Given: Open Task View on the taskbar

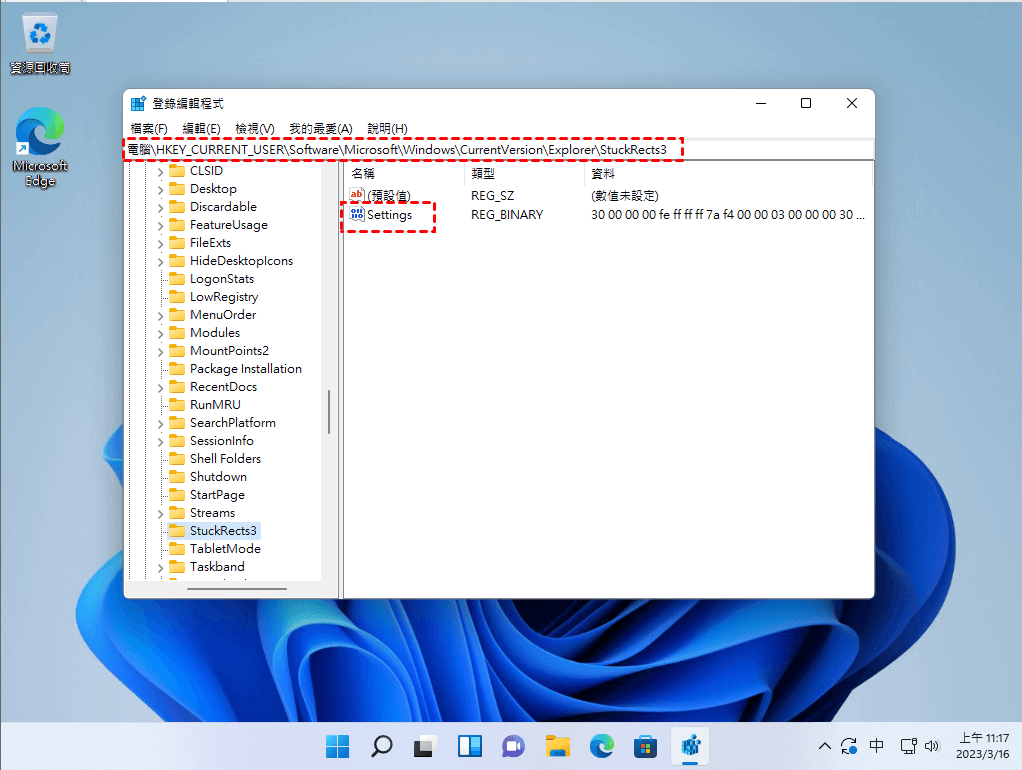Looking at the screenshot, I should (426, 746).
